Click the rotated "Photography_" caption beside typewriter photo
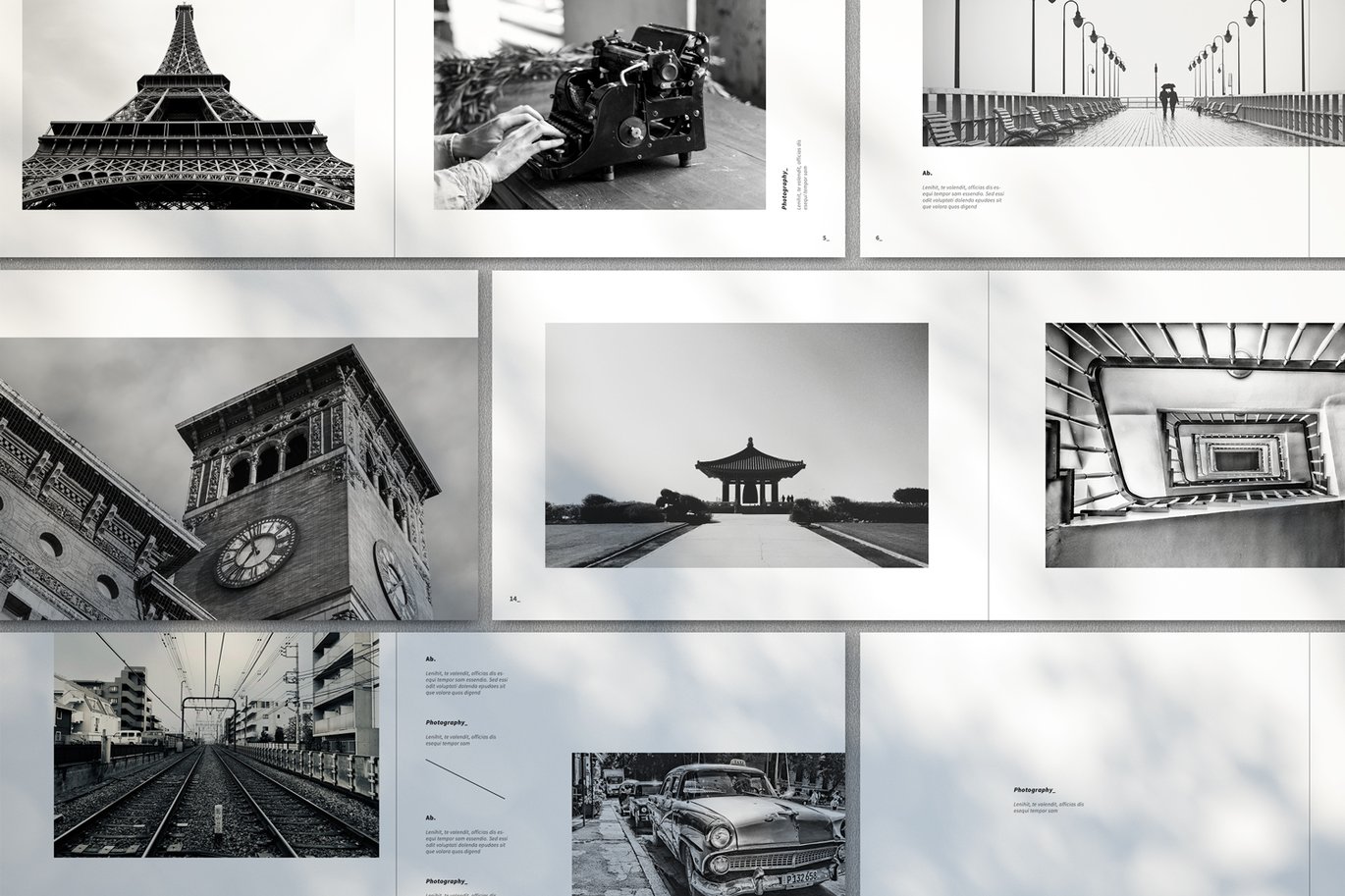1345x896 pixels. pos(785,188)
